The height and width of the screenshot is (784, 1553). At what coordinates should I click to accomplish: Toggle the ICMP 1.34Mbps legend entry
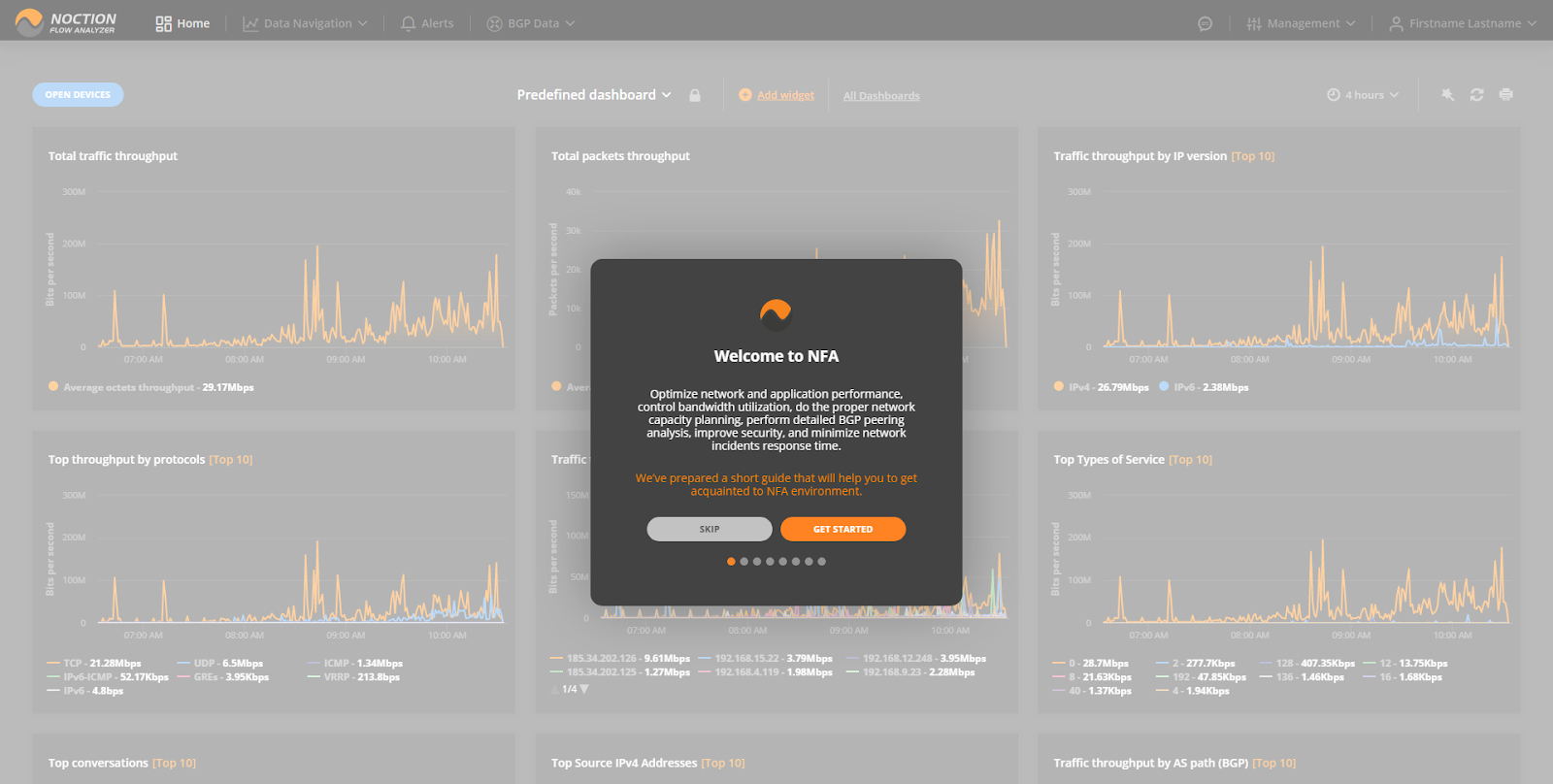[x=355, y=664]
